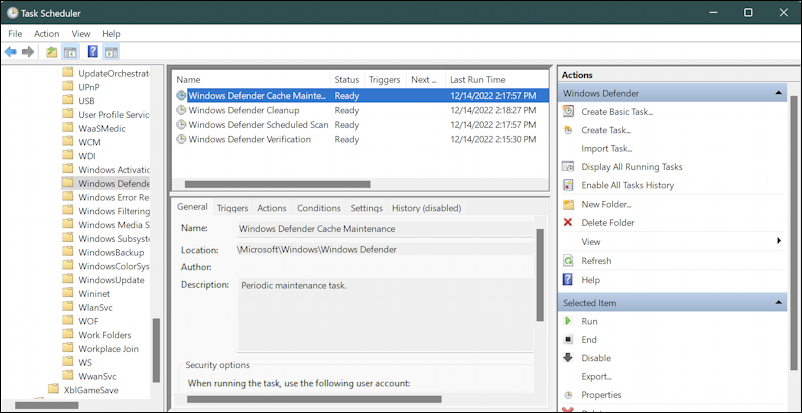Click the Up One Level folder icon
802x413 pixels.
[x=52, y=52]
